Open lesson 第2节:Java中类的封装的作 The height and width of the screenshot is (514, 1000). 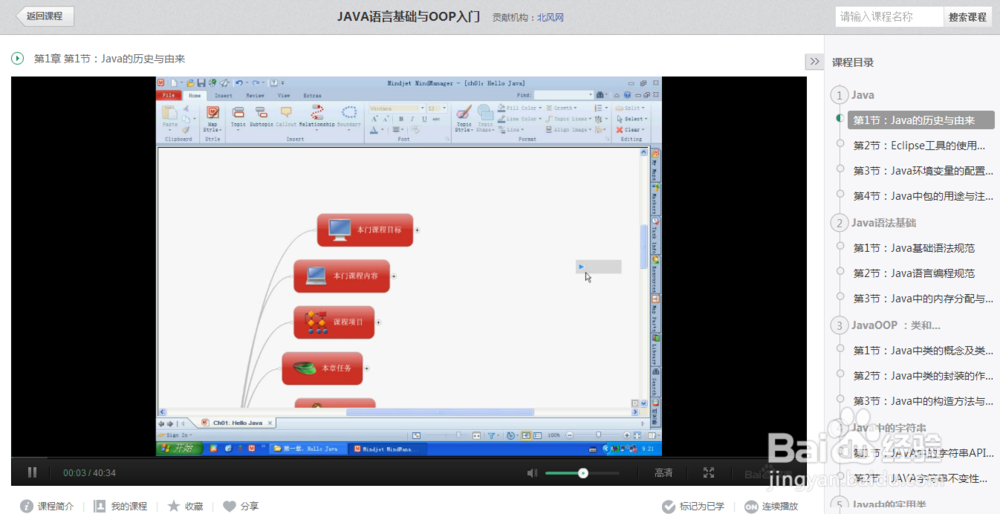923,376
